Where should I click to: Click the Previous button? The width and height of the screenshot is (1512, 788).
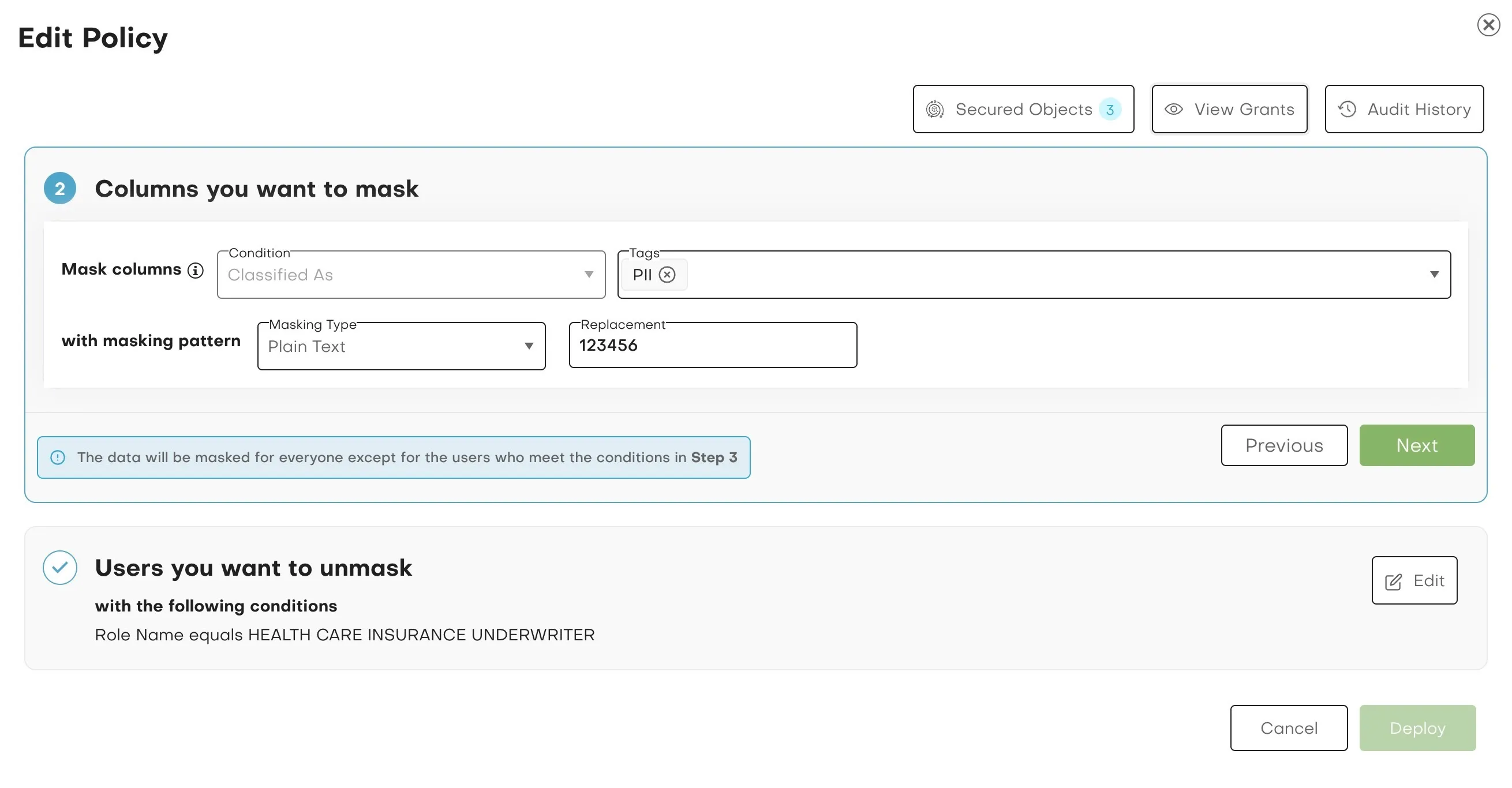coord(1283,445)
